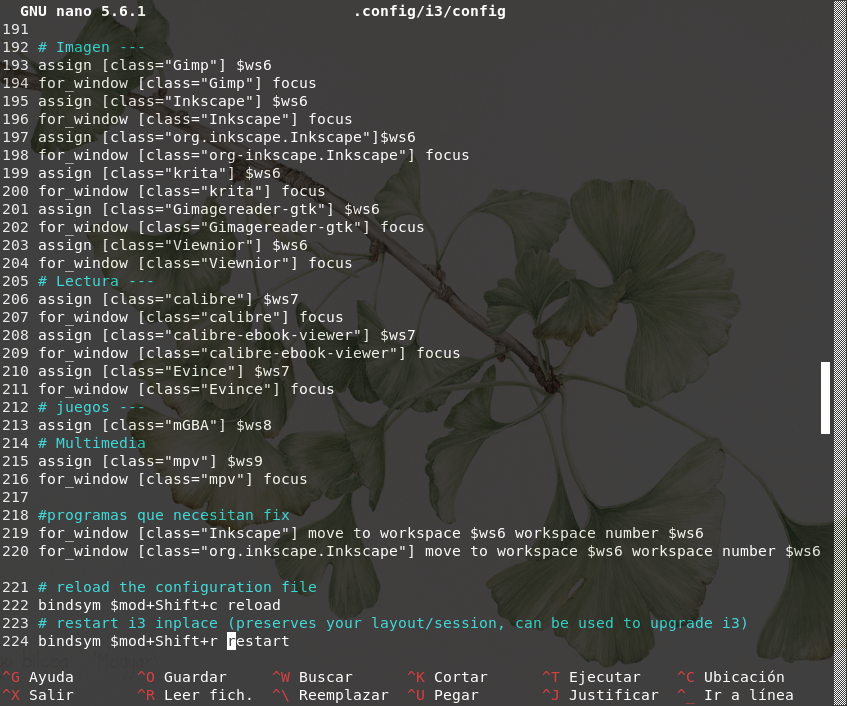
Task: Click the Ayuda help shortcut
Action: coord(40,677)
